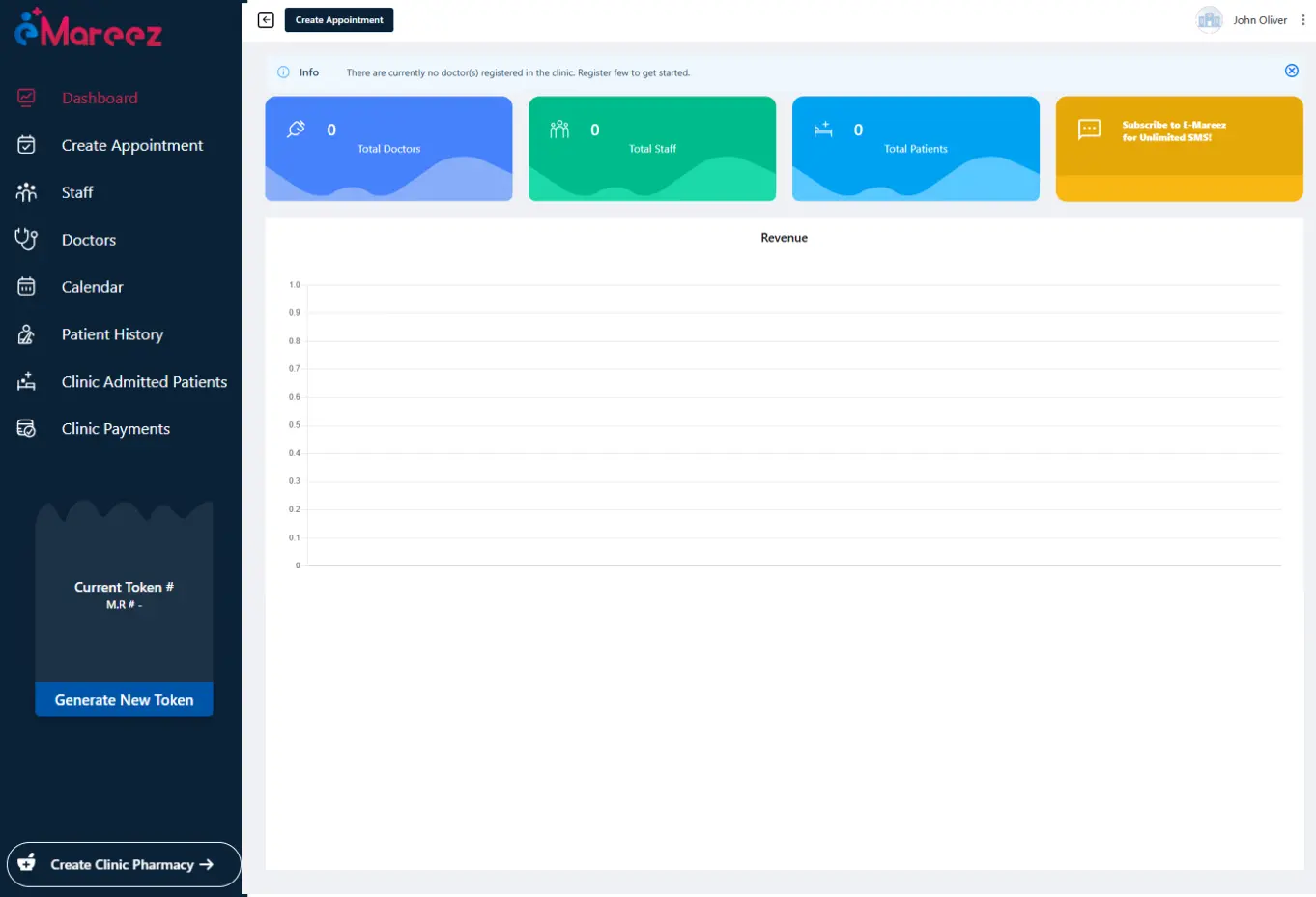Image resolution: width=1316 pixels, height=897 pixels.
Task: Click Subscribe to E-Mareez SMS card
Action: 1179,149
